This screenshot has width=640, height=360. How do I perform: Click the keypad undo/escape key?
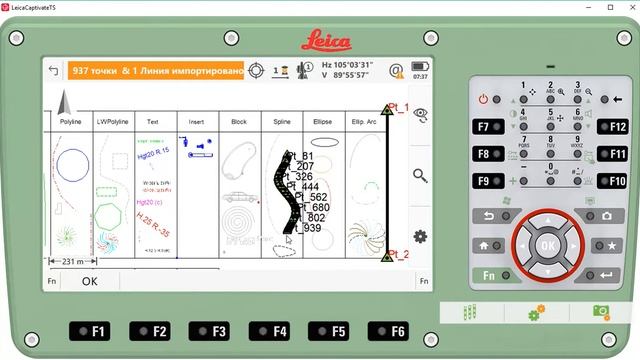496,216
